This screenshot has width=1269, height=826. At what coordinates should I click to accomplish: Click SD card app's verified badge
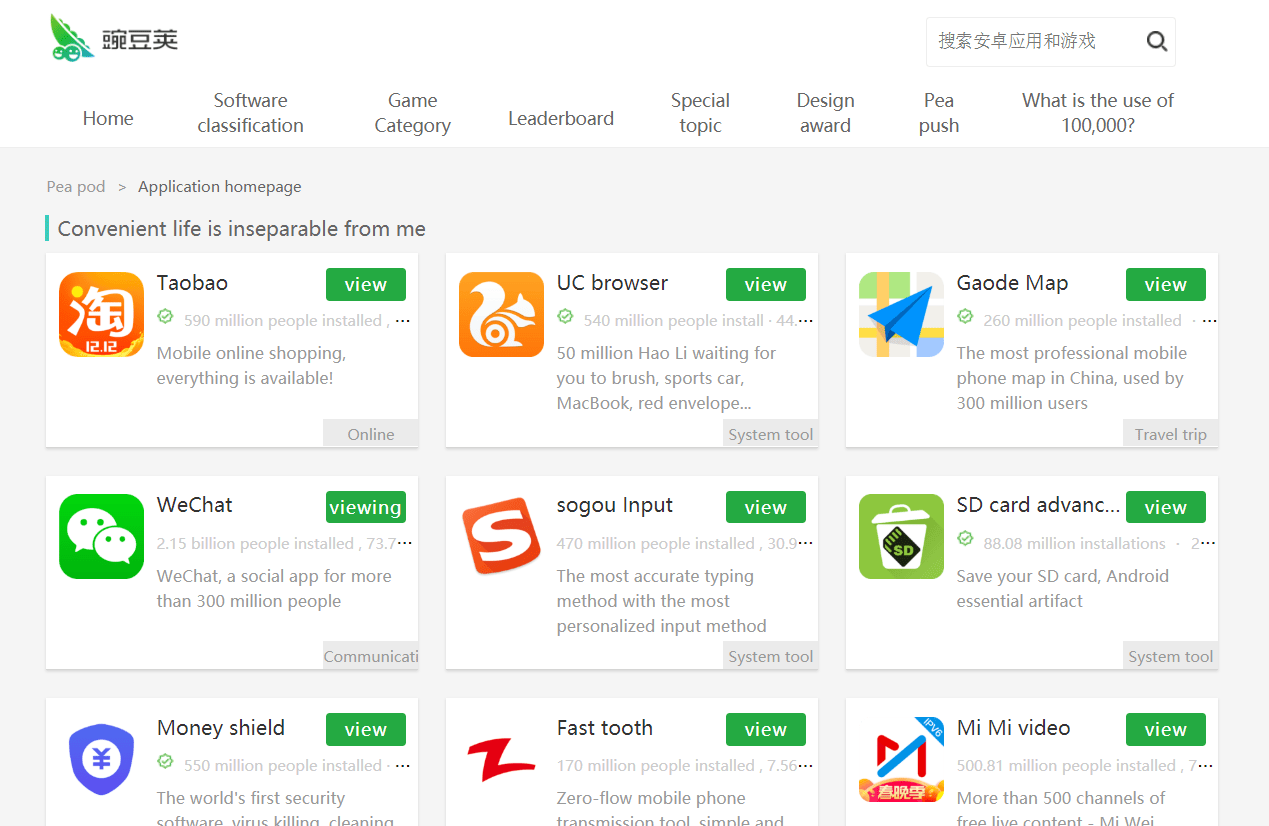point(965,539)
